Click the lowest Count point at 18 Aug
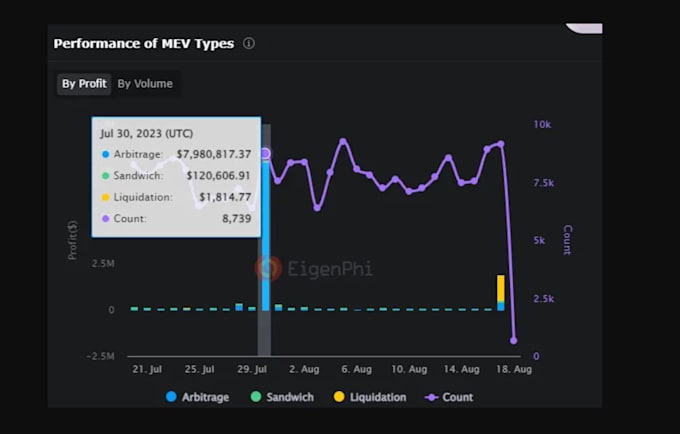Image resolution: width=680 pixels, height=434 pixels. pos(514,340)
